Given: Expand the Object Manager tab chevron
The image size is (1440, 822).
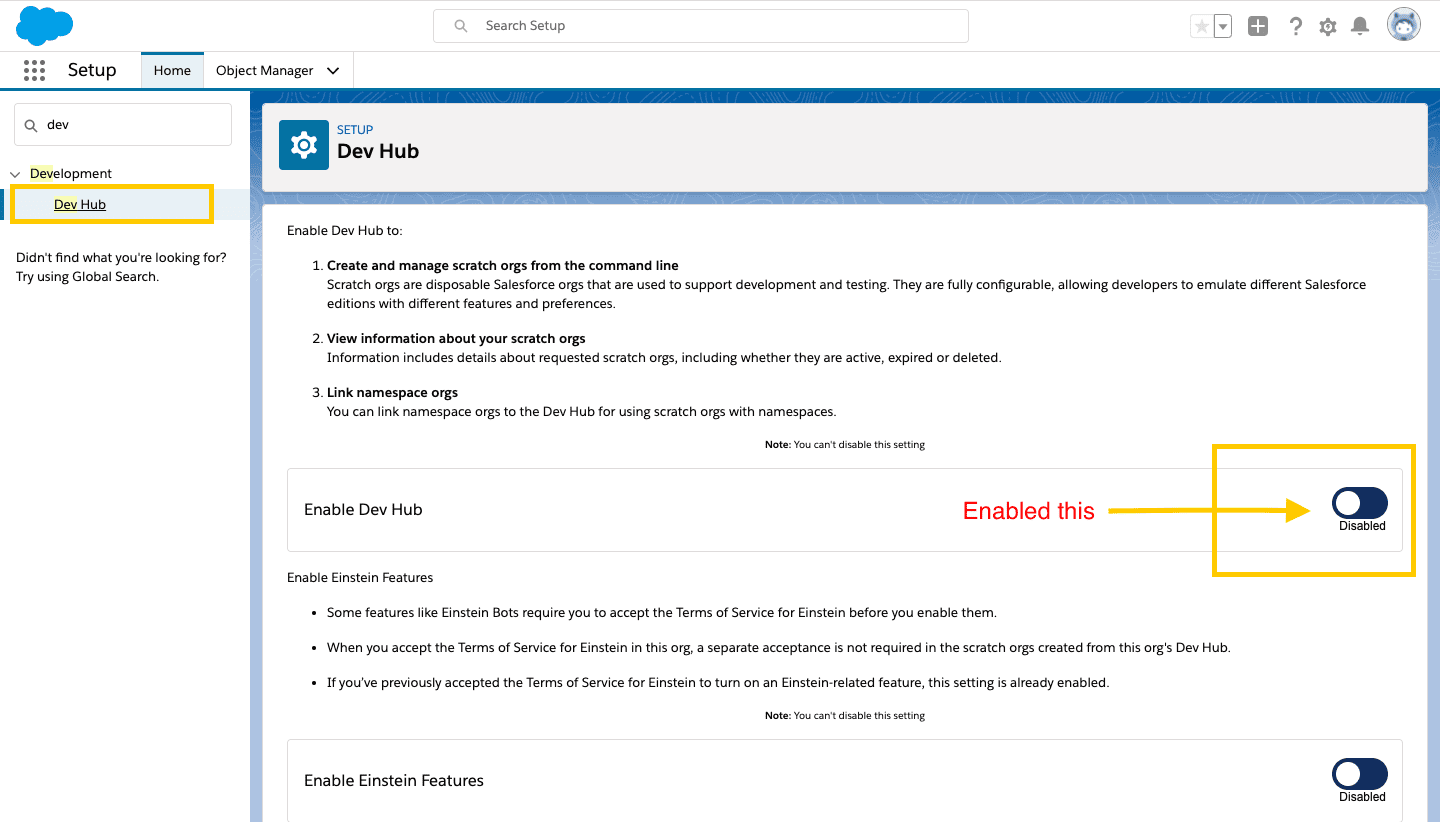Looking at the screenshot, I should pyautogui.click(x=333, y=70).
